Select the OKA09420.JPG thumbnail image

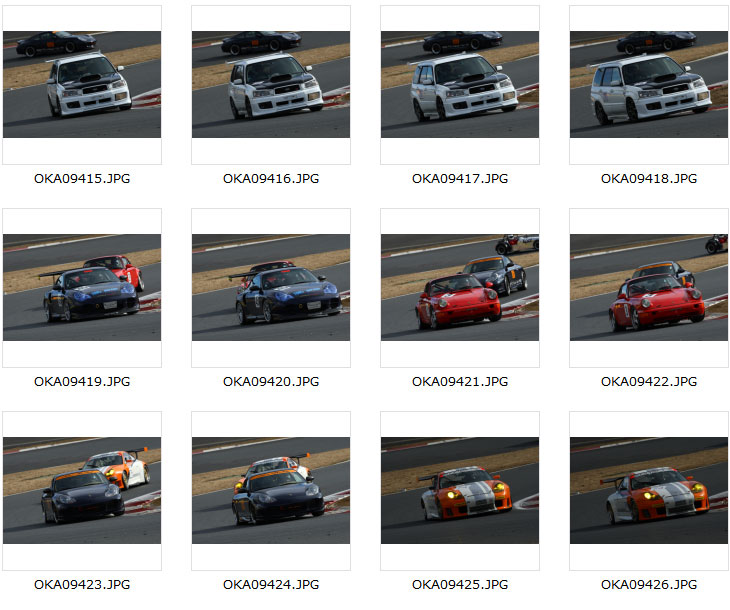(271, 287)
